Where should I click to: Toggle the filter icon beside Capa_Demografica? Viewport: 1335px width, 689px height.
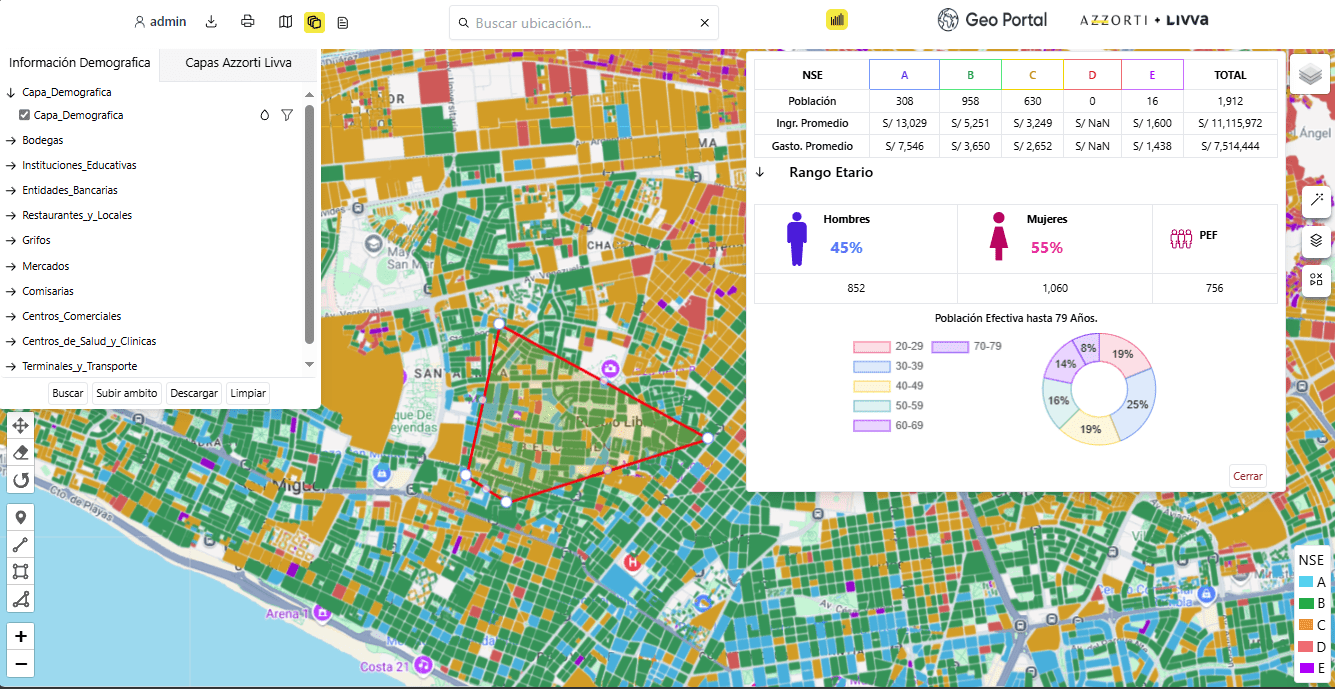(x=287, y=115)
